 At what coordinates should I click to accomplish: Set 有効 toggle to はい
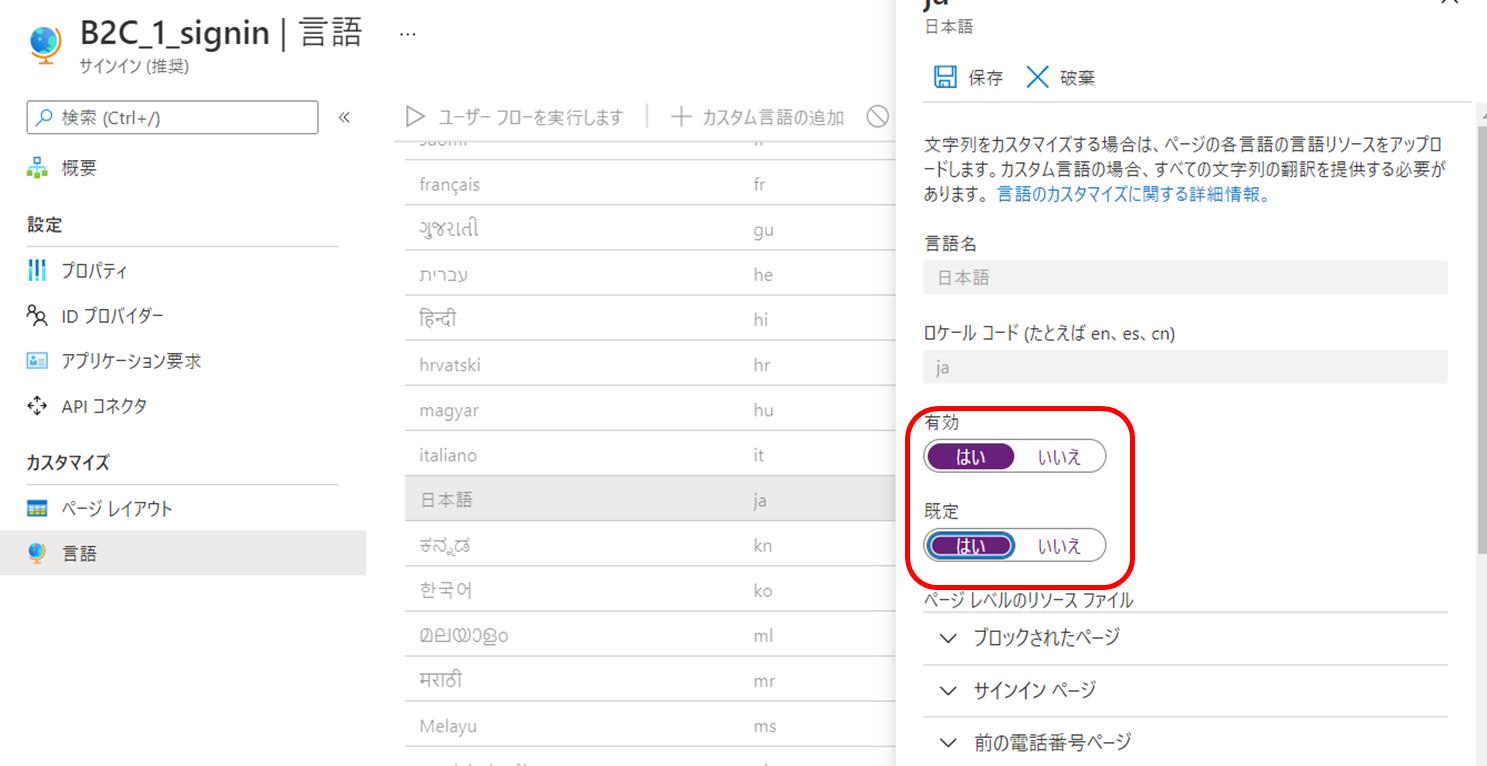click(x=970, y=457)
